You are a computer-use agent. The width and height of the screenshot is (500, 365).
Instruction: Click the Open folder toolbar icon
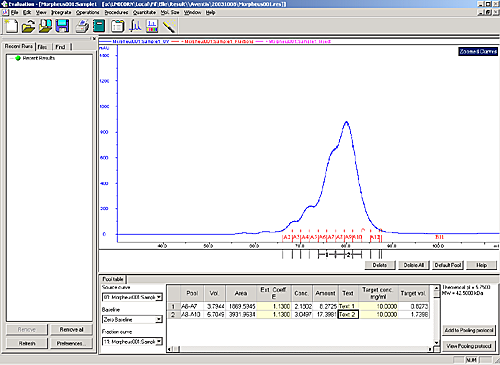pos(28,26)
